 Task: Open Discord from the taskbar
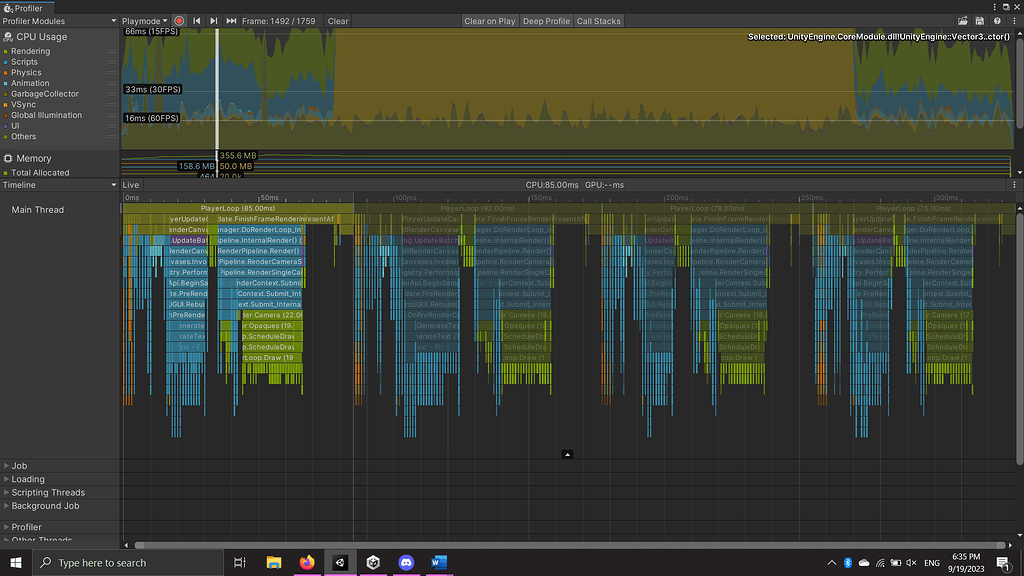(406, 563)
